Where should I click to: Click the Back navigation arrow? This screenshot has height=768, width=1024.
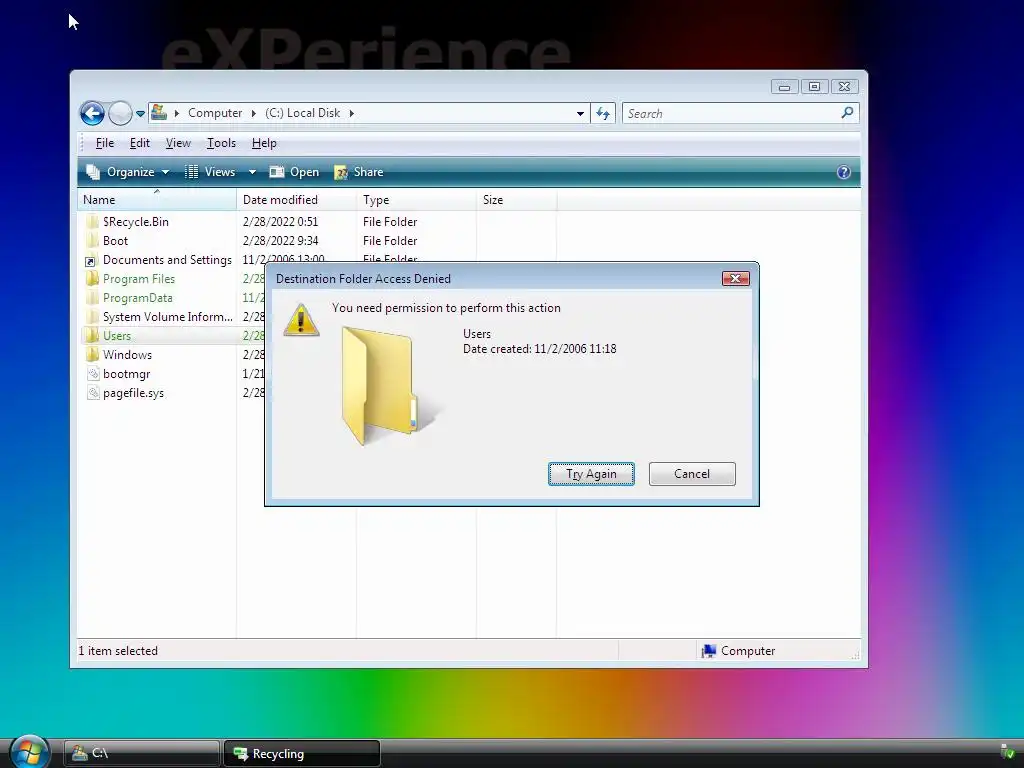click(x=92, y=114)
